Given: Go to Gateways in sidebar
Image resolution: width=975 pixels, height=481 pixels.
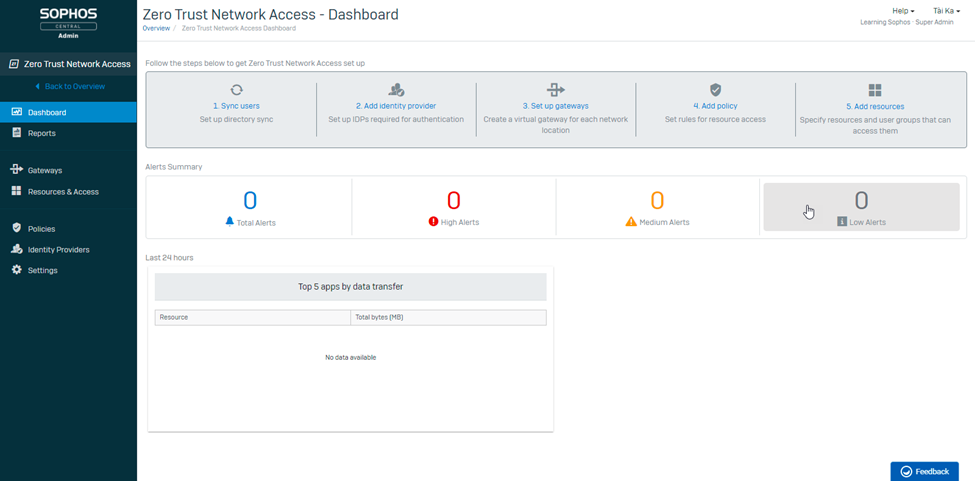Looking at the screenshot, I should [x=68, y=170].
